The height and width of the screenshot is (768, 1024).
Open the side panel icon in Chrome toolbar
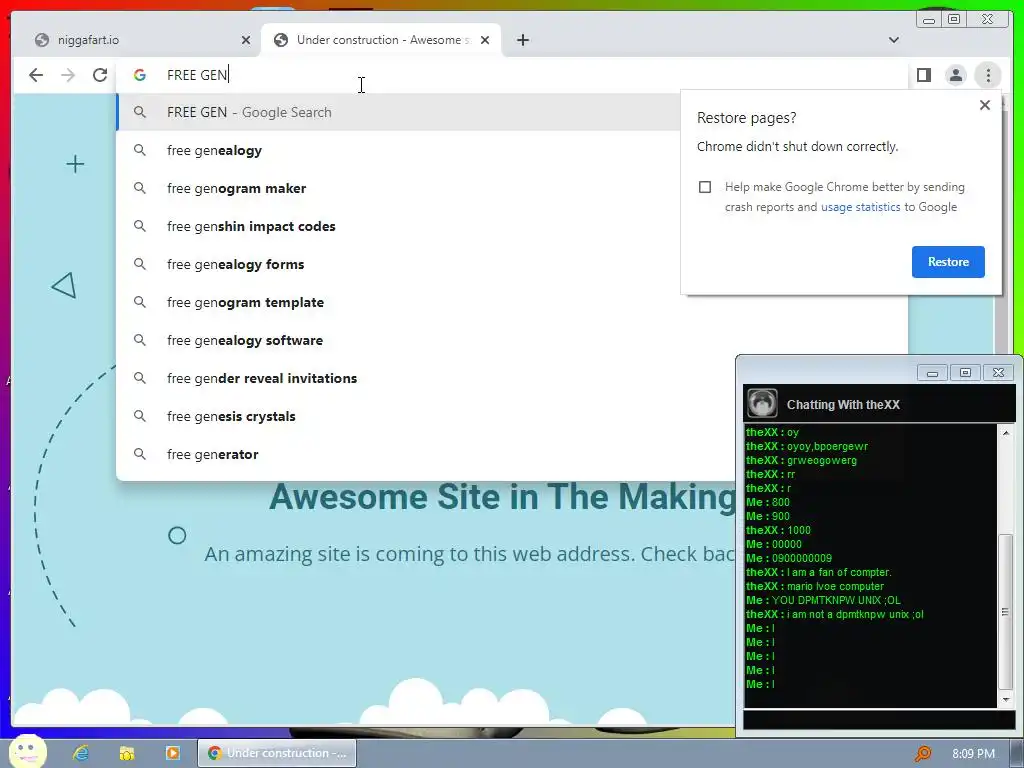click(x=923, y=75)
